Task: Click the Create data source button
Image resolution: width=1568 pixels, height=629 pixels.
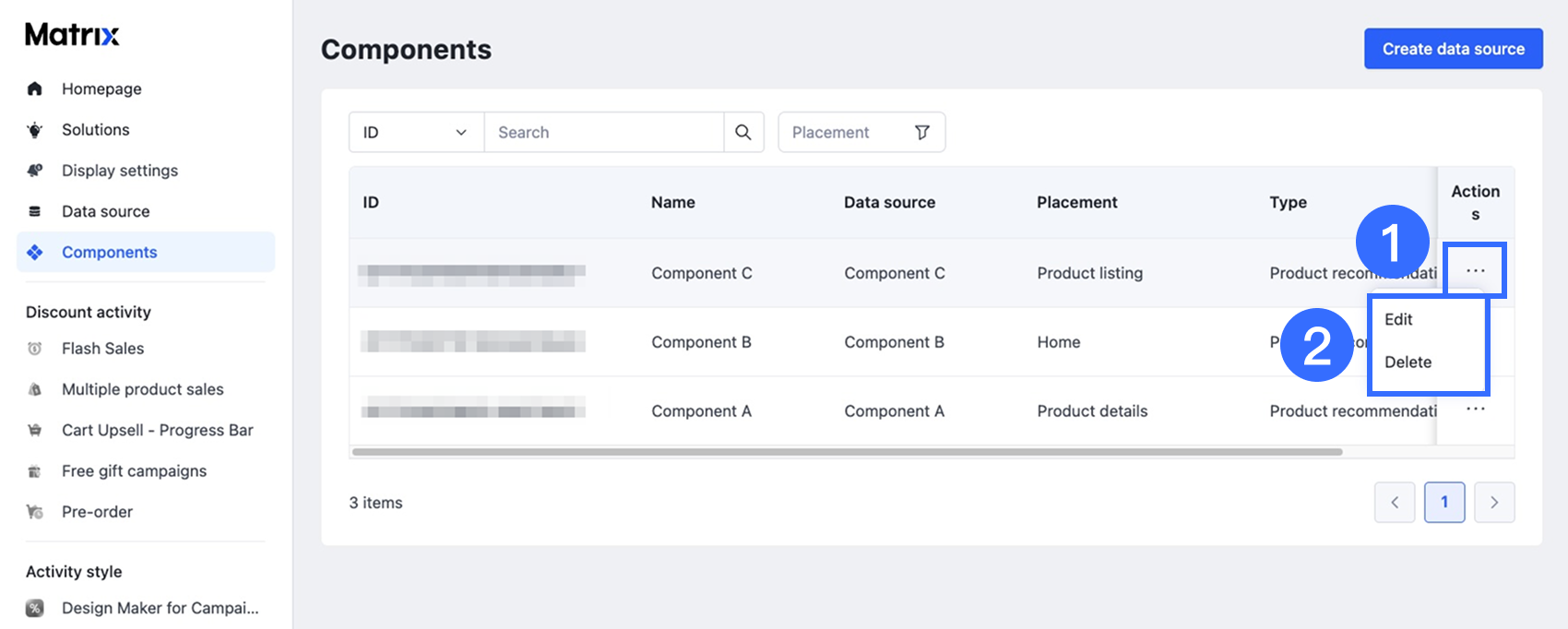Action: point(1454,49)
